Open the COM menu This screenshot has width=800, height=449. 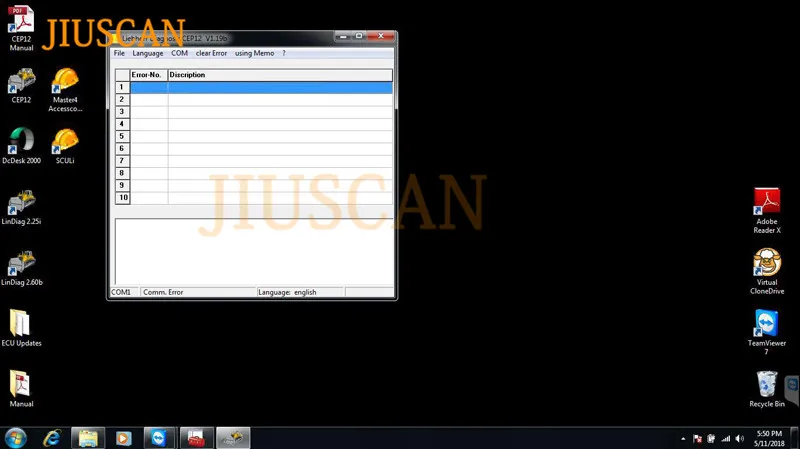pos(179,53)
